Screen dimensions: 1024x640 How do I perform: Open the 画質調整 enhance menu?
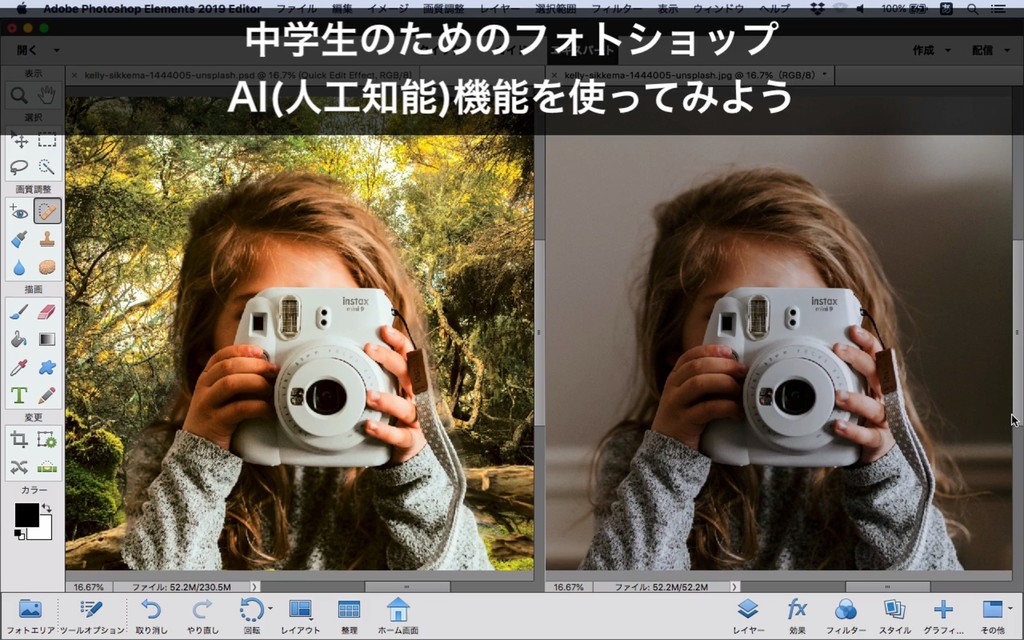443,8
